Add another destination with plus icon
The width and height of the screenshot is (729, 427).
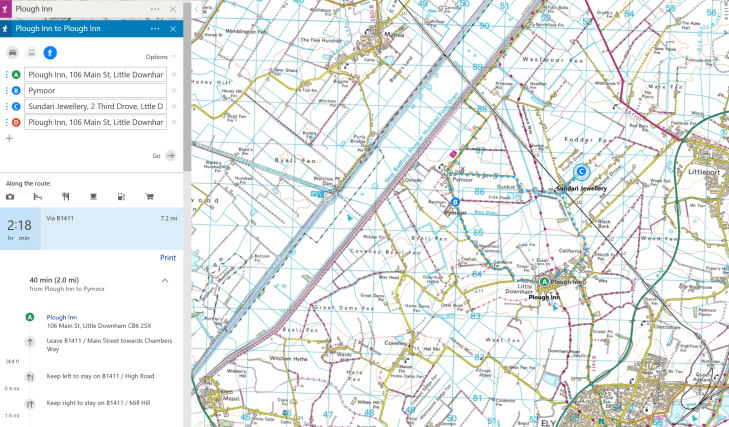[9, 138]
